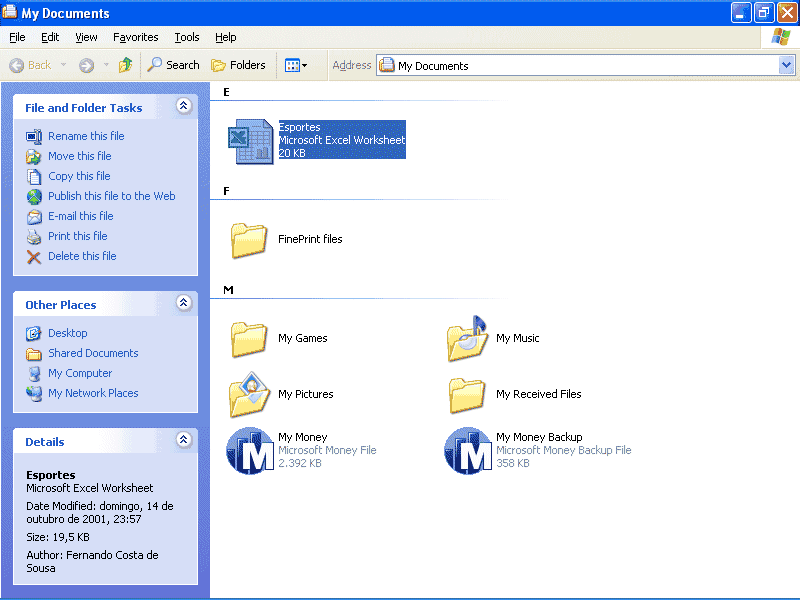Image resolution: width=800 pixels, height=600 pixels.
Task: Select the My Money Backup file icon
Action: tap(467, 450)
